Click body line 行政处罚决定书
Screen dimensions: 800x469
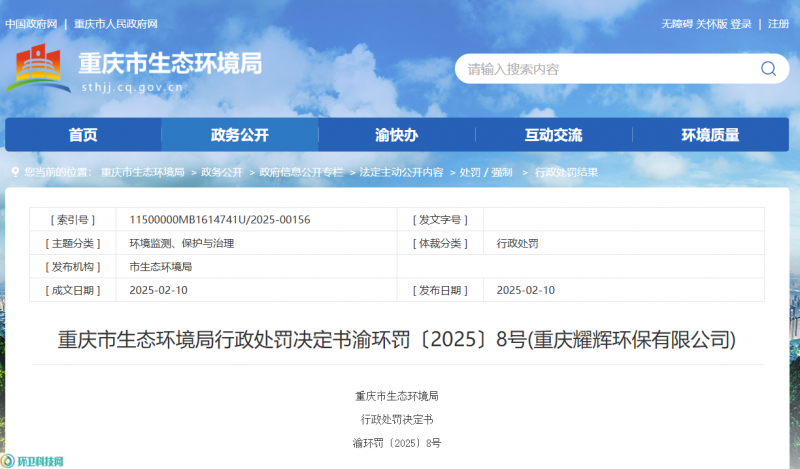[x=397, y=419]
